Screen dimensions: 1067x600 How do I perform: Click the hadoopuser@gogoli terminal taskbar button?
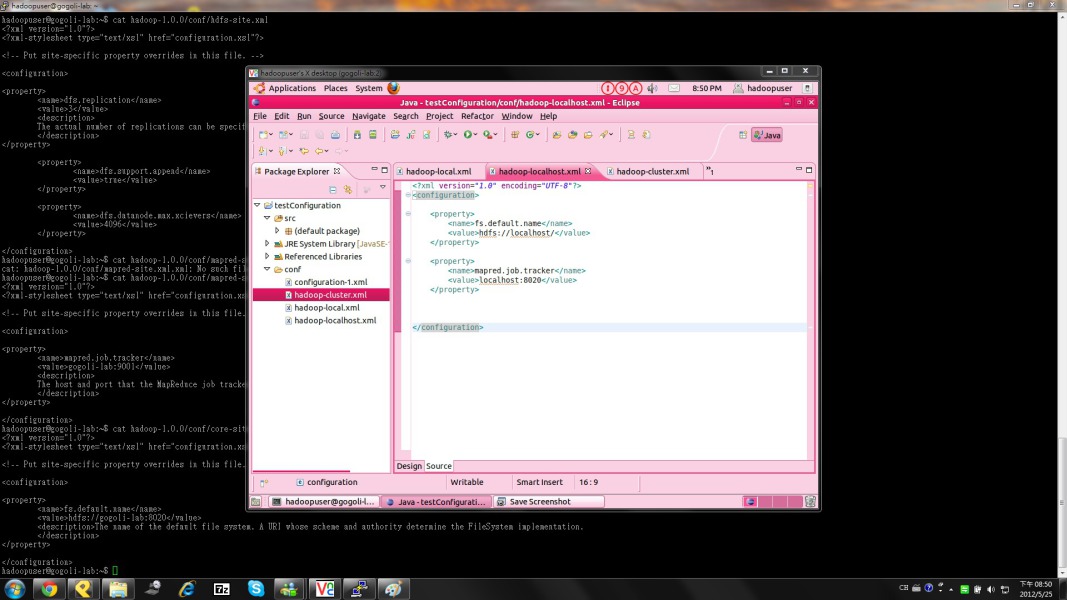click(x=323, y=502)
